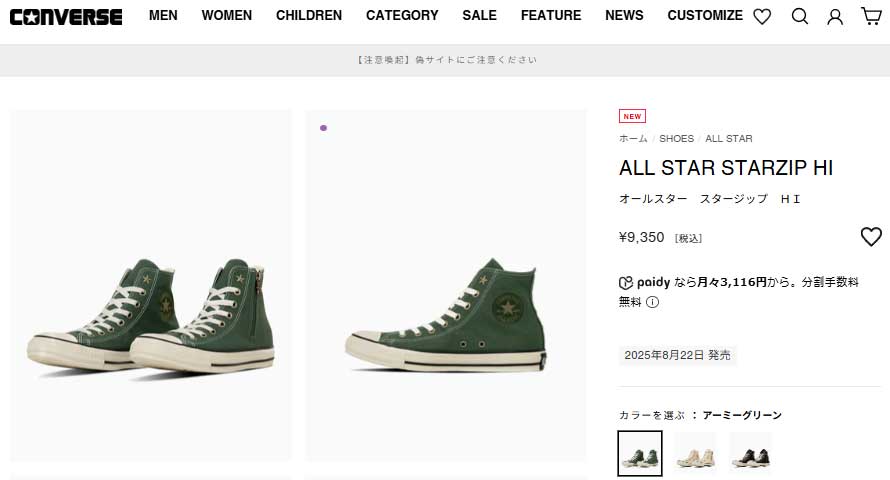Go to the SALE page
Screen dimensions: 890x480
tap(480, 15)
